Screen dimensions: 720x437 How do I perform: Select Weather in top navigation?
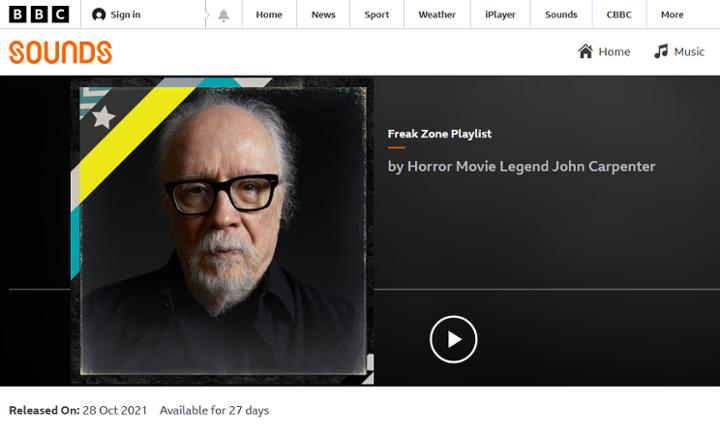tap(437, 15)
